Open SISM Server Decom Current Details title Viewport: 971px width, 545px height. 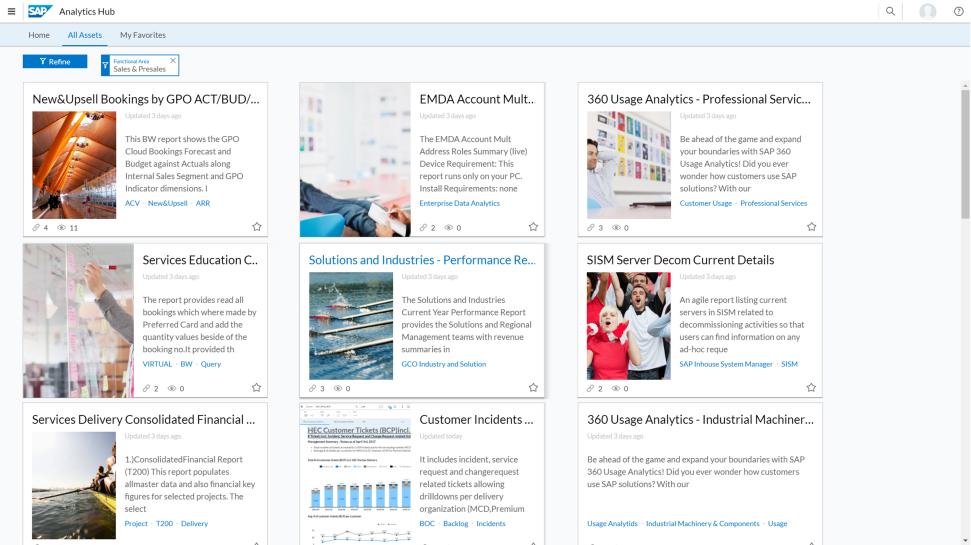coord(681,260)
